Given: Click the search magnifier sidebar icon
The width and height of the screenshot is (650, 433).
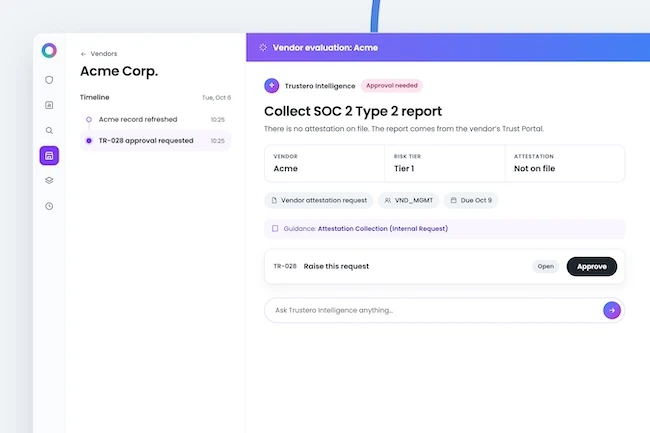Looking at the screenshot, I should click(49, 131).
